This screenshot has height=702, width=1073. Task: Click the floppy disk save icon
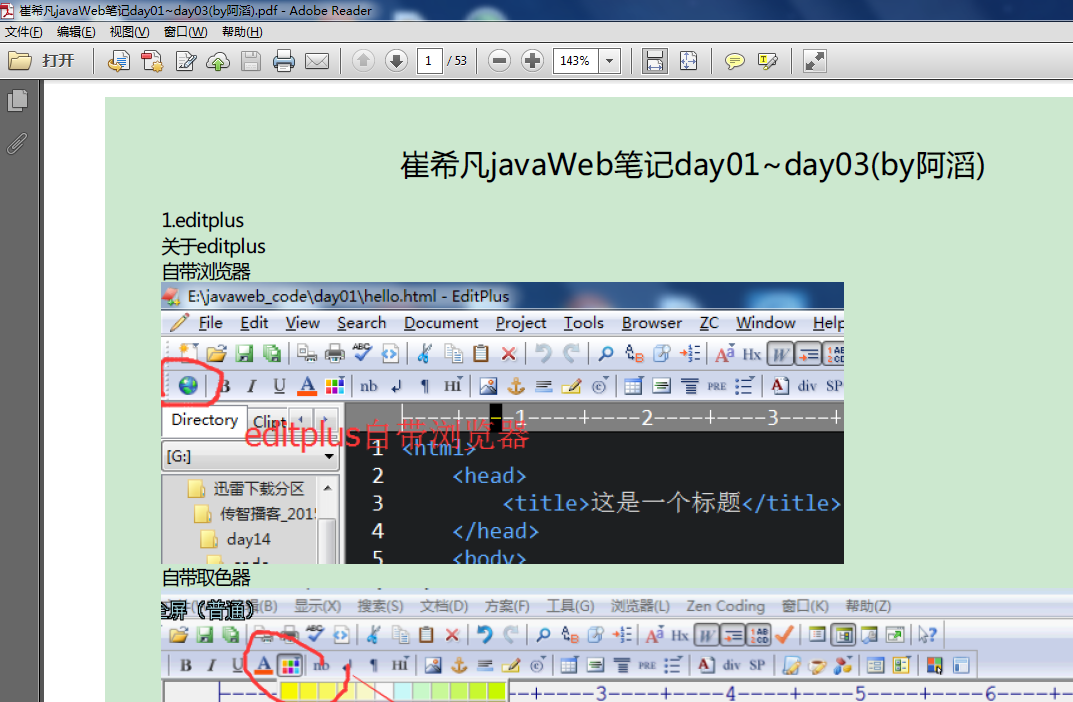[250, 61]
